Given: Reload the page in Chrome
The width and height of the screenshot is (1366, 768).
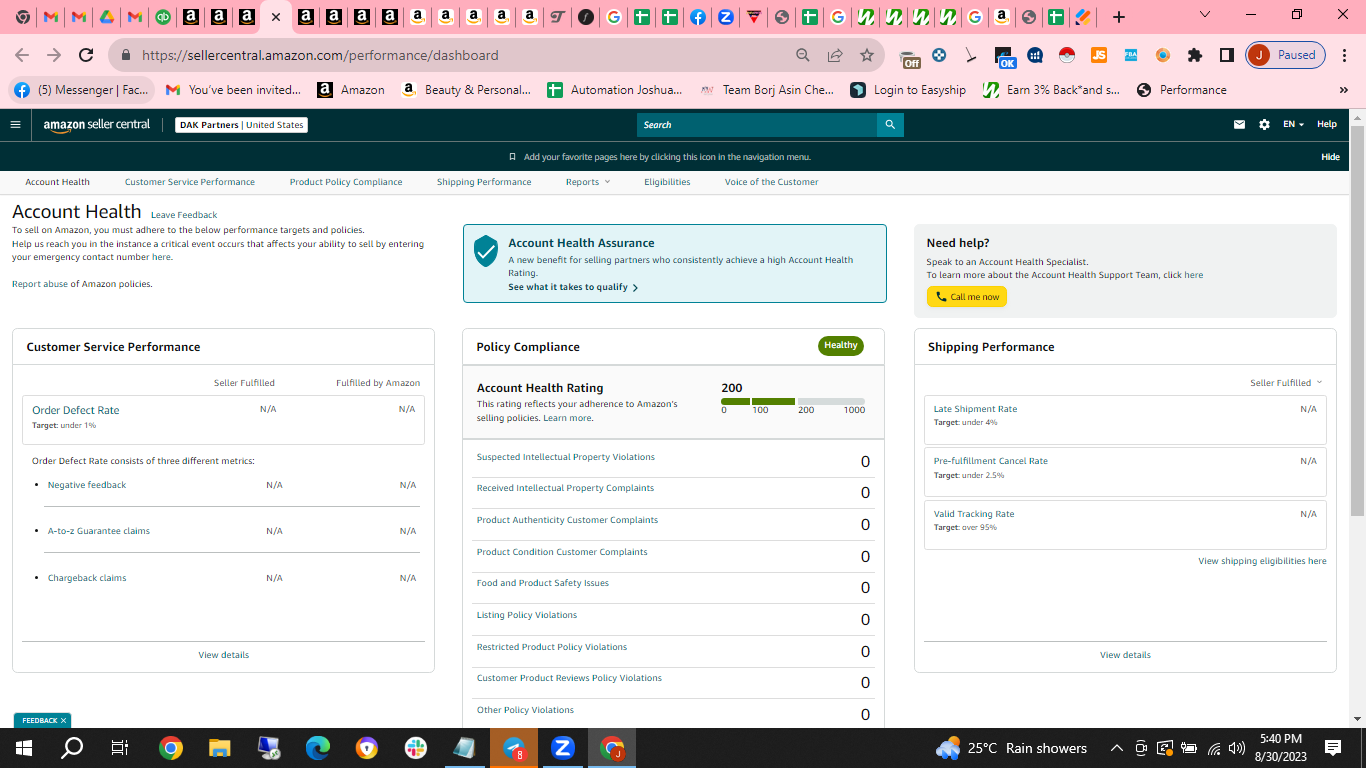Looking at the screenshot, I should click(x=86, y=55).
